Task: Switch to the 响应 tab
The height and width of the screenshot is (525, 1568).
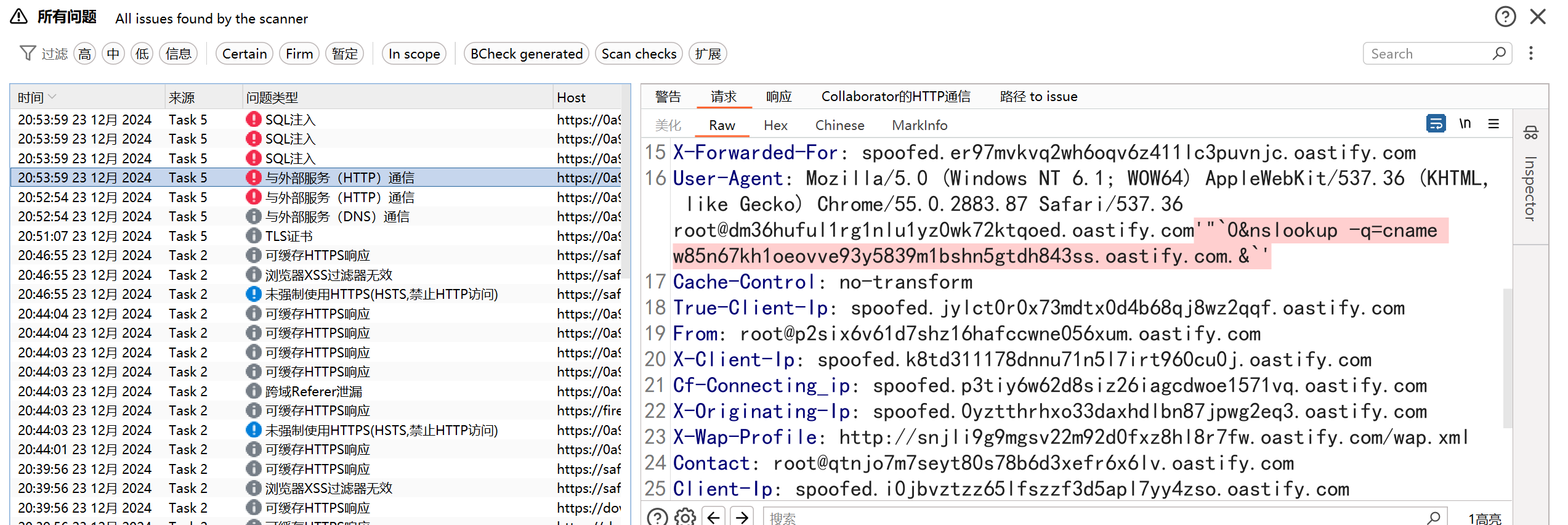Action: pyautogui.click(x=778, y=97)
